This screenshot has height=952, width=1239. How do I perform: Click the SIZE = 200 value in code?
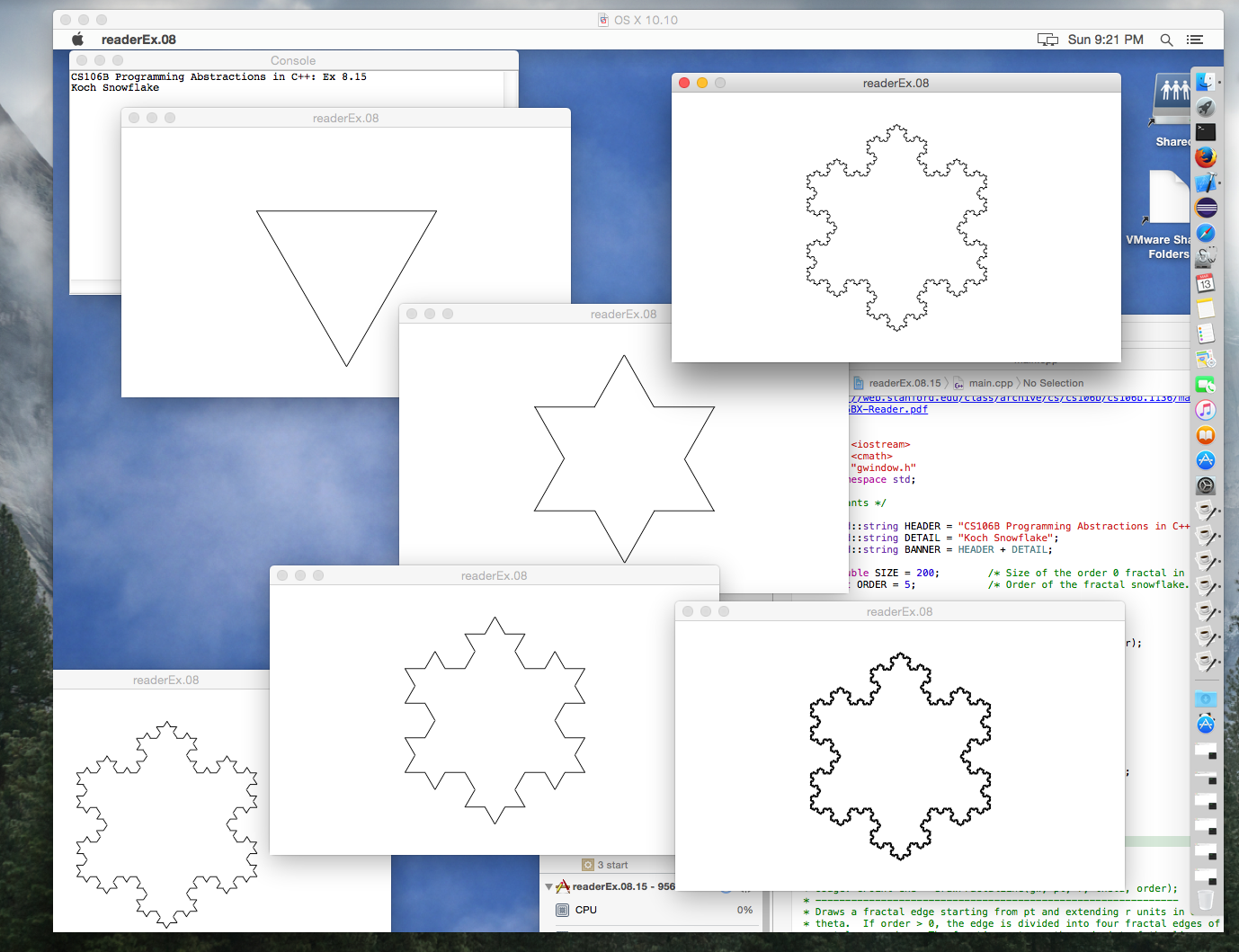[x=927, y=574]
